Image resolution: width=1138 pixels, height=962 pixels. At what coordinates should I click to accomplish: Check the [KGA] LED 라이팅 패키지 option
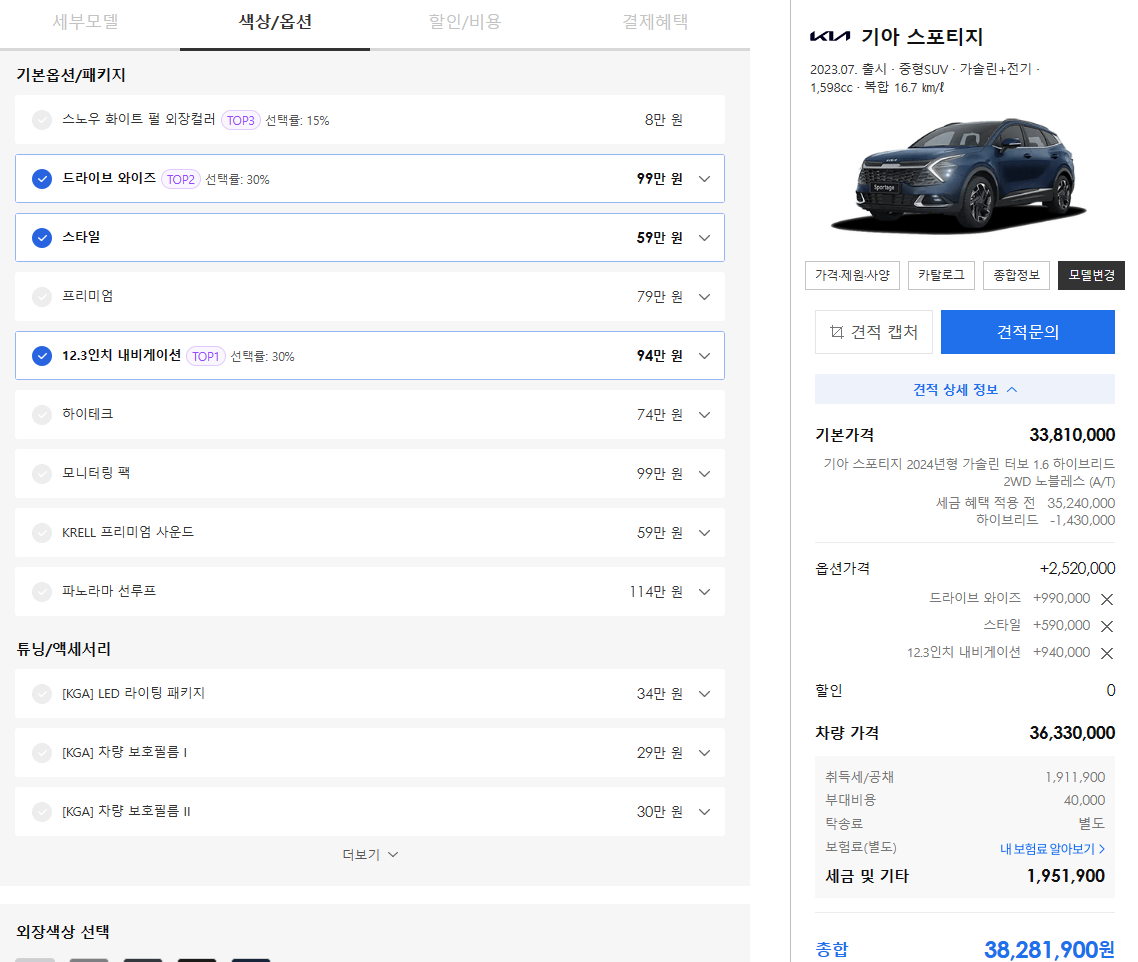click(x=42, y=693)
